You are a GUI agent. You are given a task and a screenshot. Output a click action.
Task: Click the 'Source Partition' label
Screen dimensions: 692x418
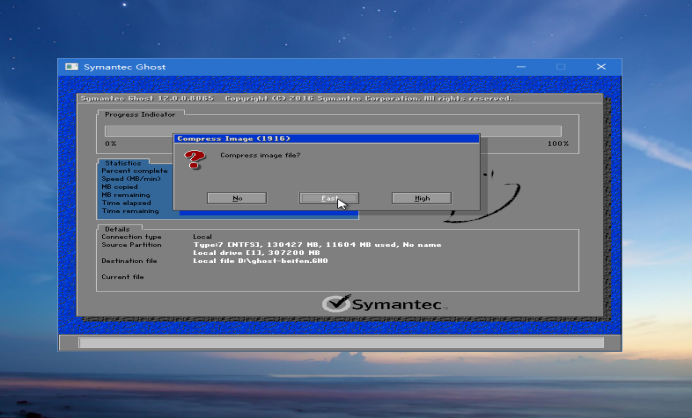tap(131, 245)
